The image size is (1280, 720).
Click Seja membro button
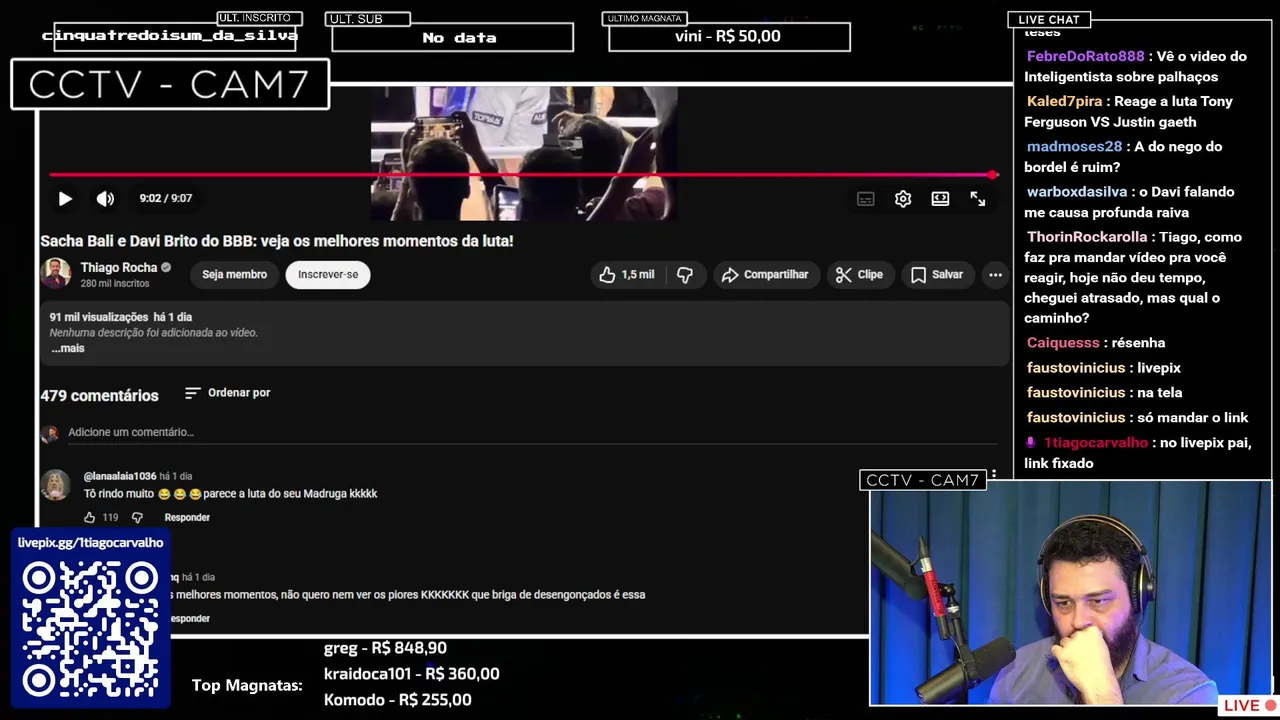tap(234, 275)
